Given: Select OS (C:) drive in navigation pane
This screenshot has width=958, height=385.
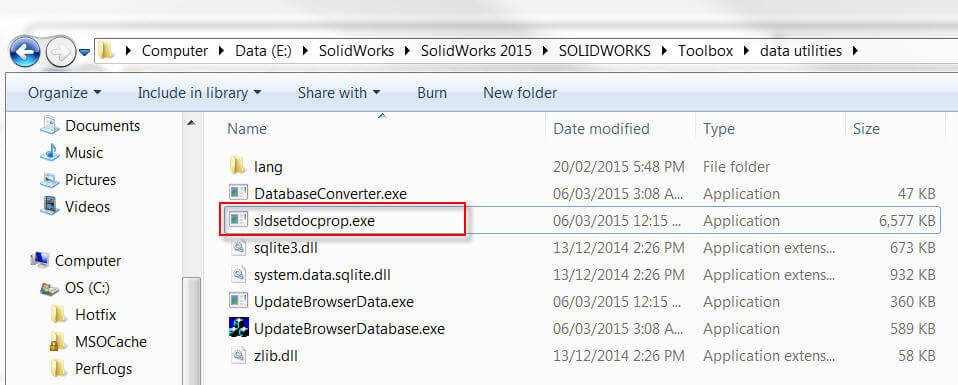Looking at the screenshot, I should click(87, 288).
